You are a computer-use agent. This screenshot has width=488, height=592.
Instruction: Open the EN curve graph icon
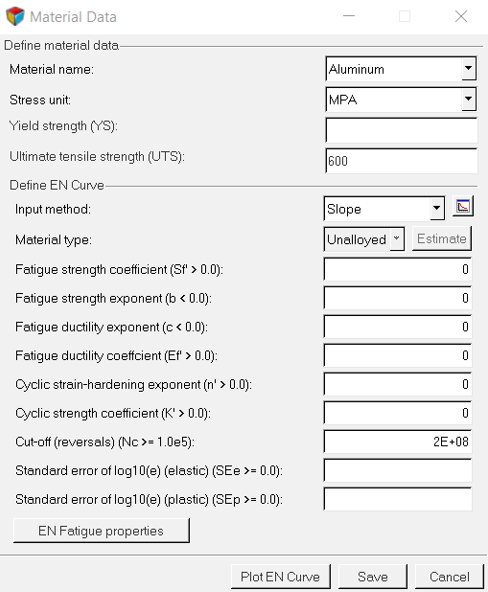point(463,207)
